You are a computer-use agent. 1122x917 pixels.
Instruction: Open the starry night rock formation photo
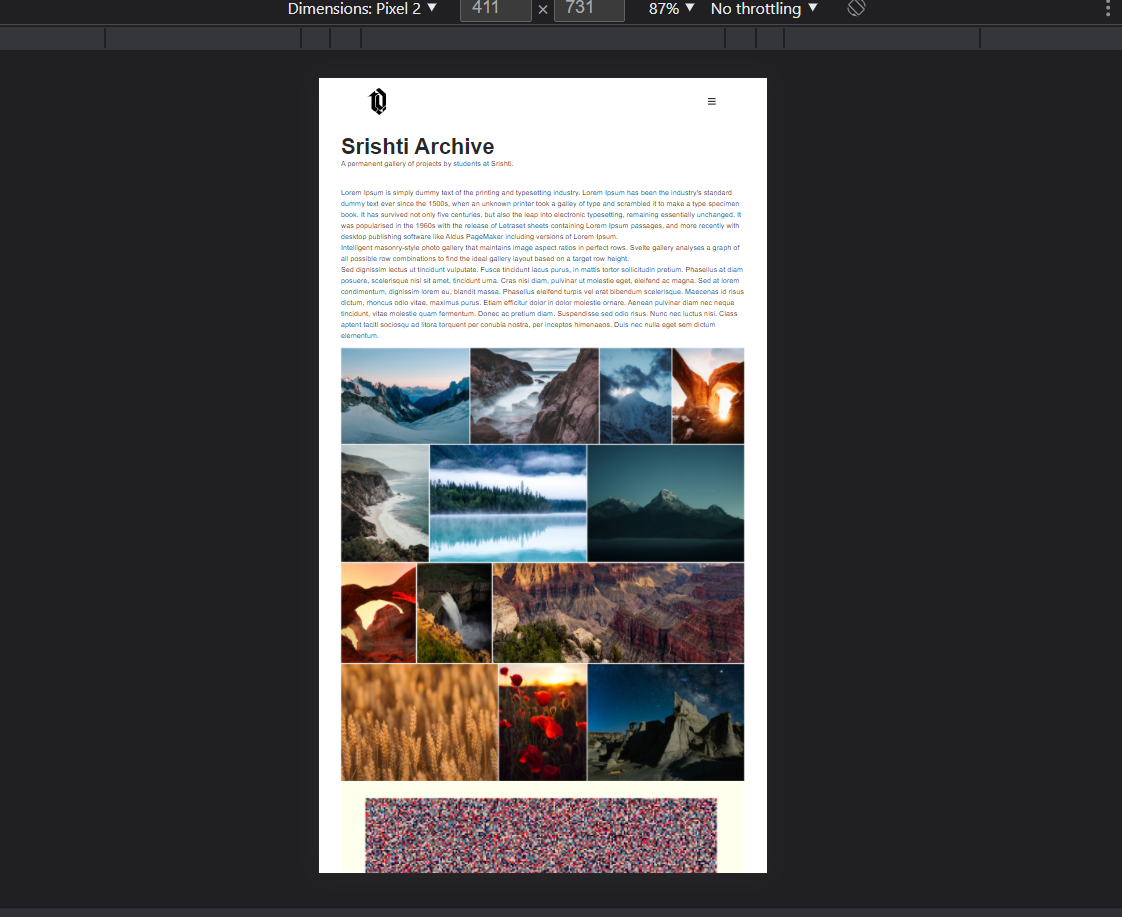pyautogui.click(x=666, y=722)
